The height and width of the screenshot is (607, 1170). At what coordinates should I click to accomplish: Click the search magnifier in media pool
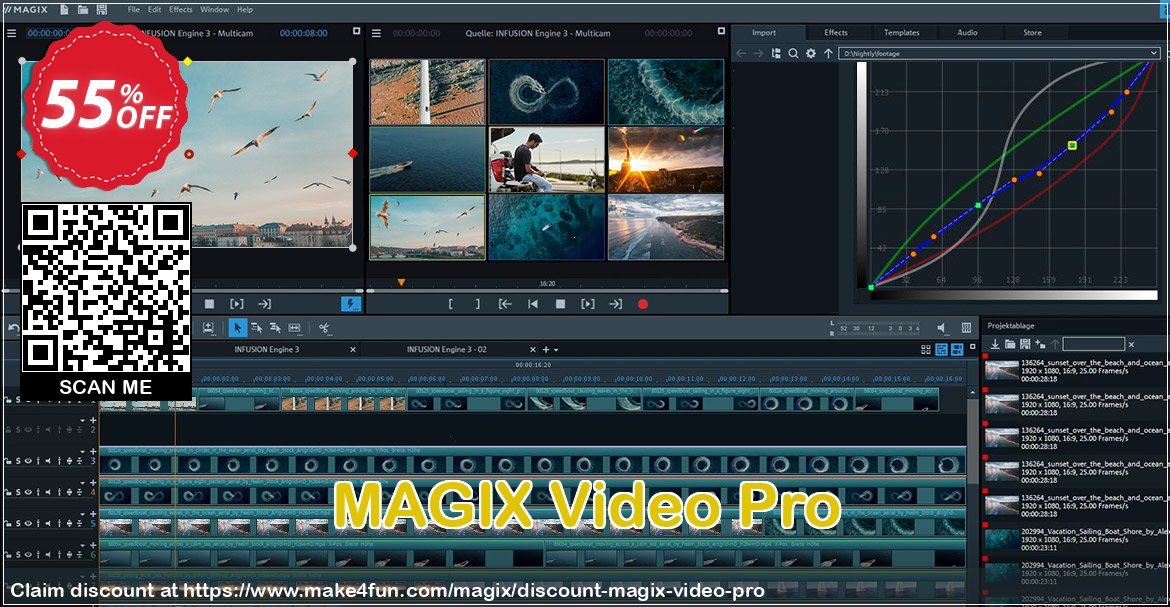click(x=793, y=53)
